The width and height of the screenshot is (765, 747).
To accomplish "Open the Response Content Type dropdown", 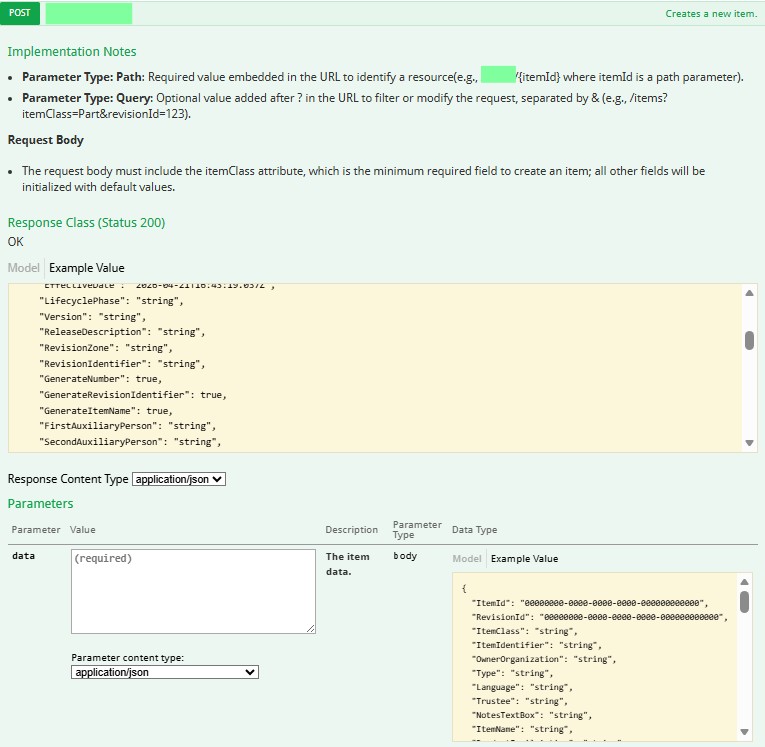I will (179, 479).
